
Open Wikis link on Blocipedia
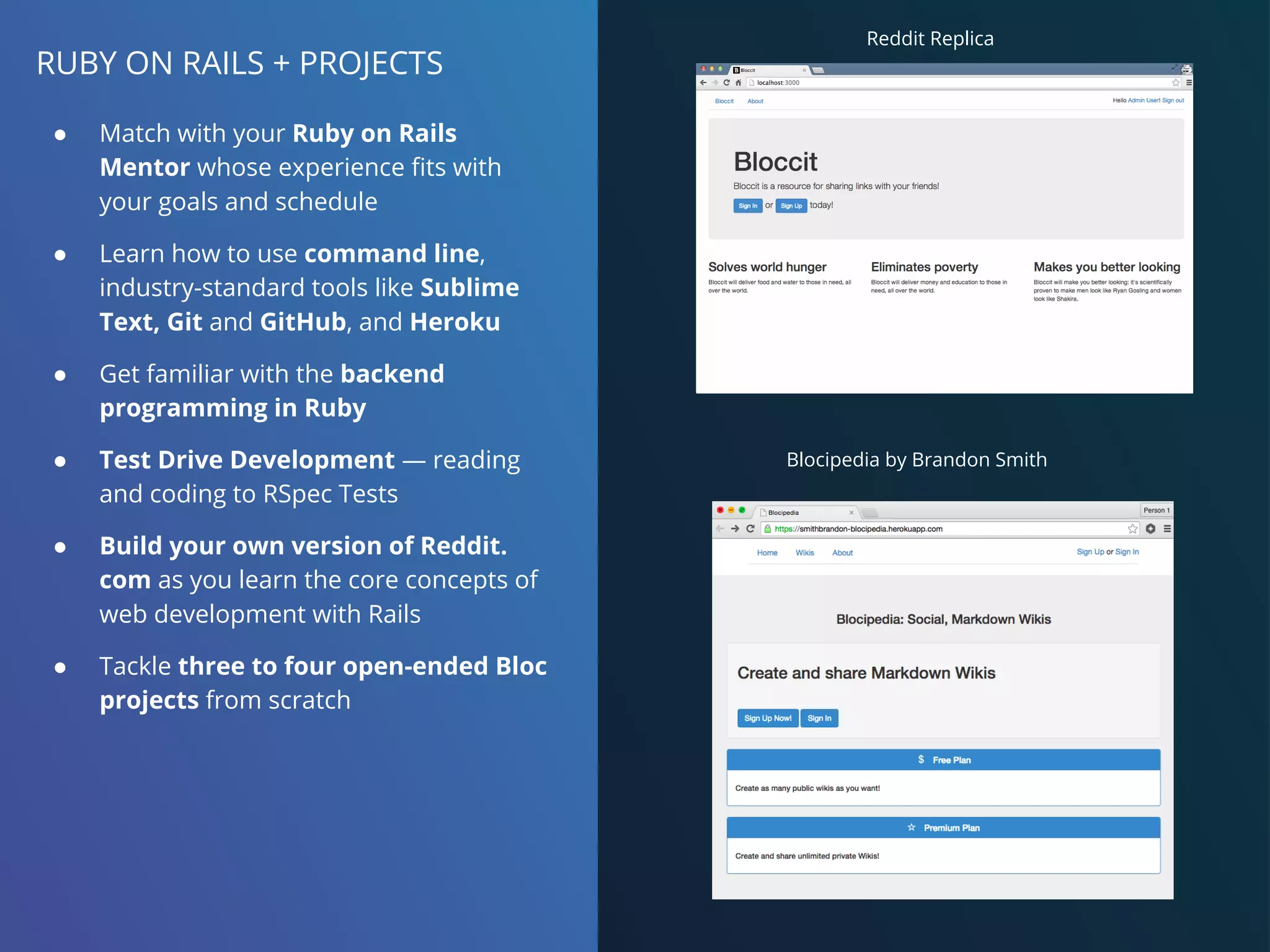(805, 553)
